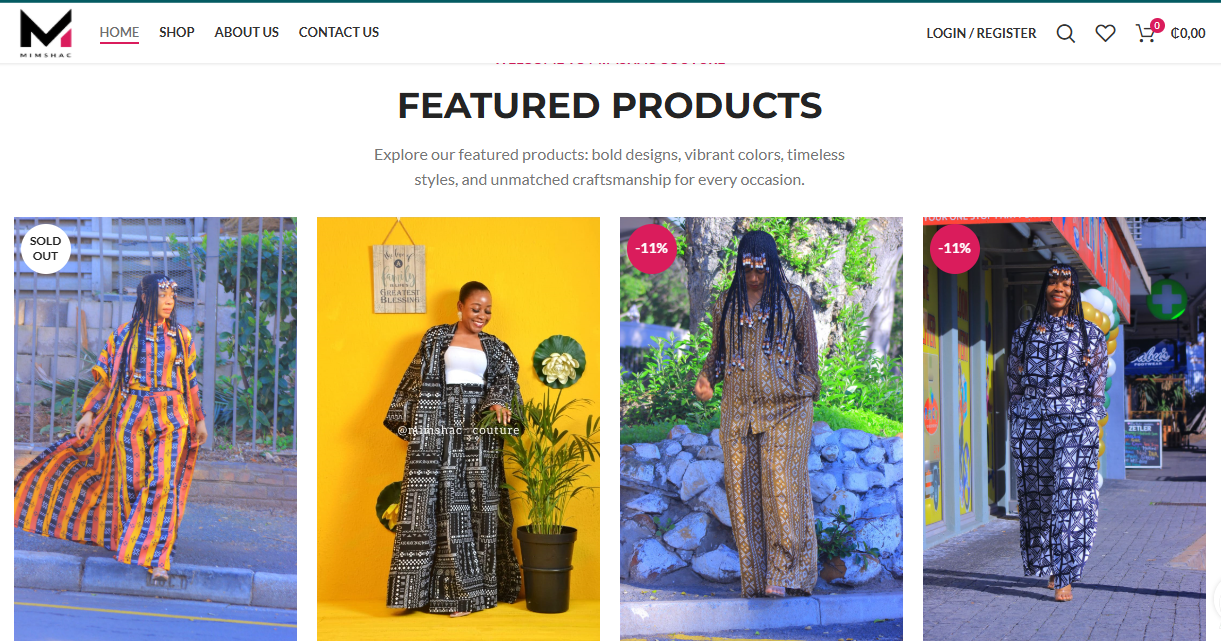Open the navy geometric print set product
The image size is (1221, 644).
[x=1064, y=429]
